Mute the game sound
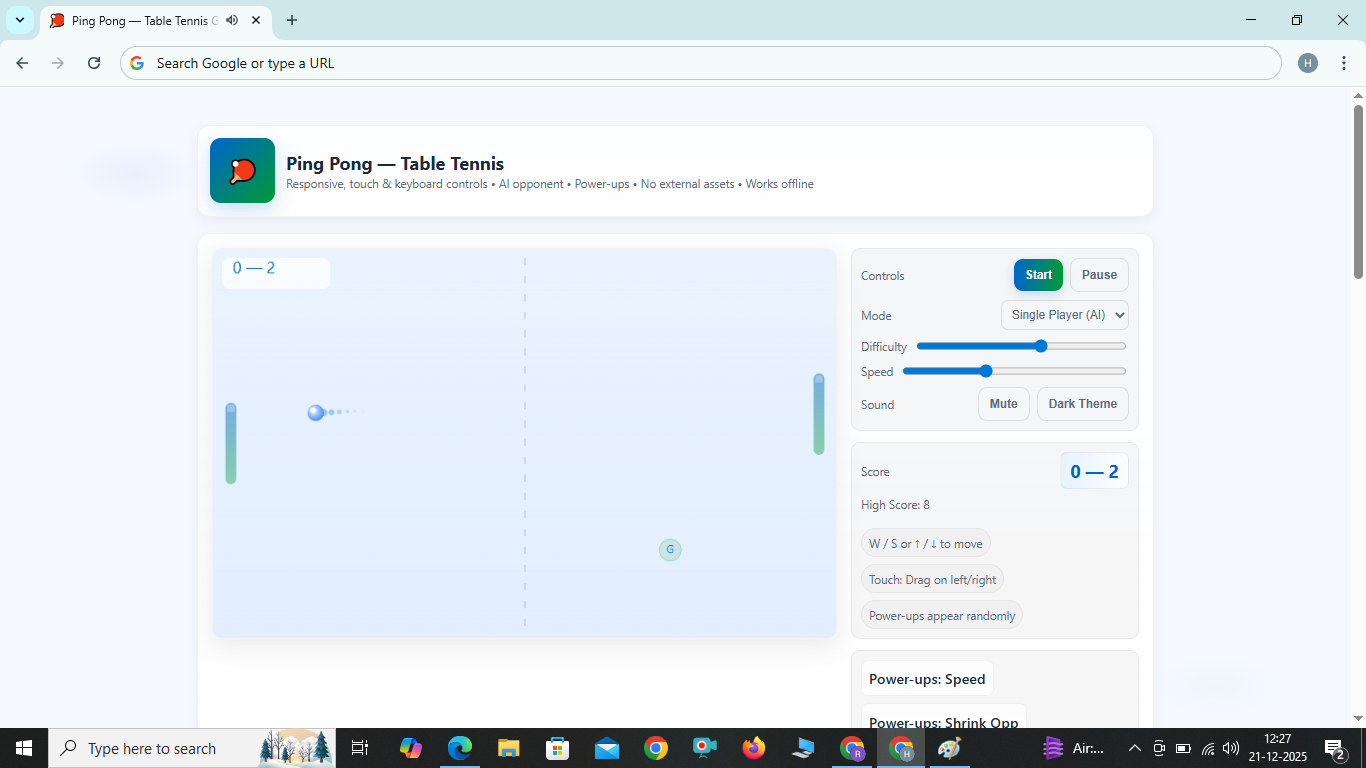The height and width of the screenshot is (768, 1366). pos(1003,404)
